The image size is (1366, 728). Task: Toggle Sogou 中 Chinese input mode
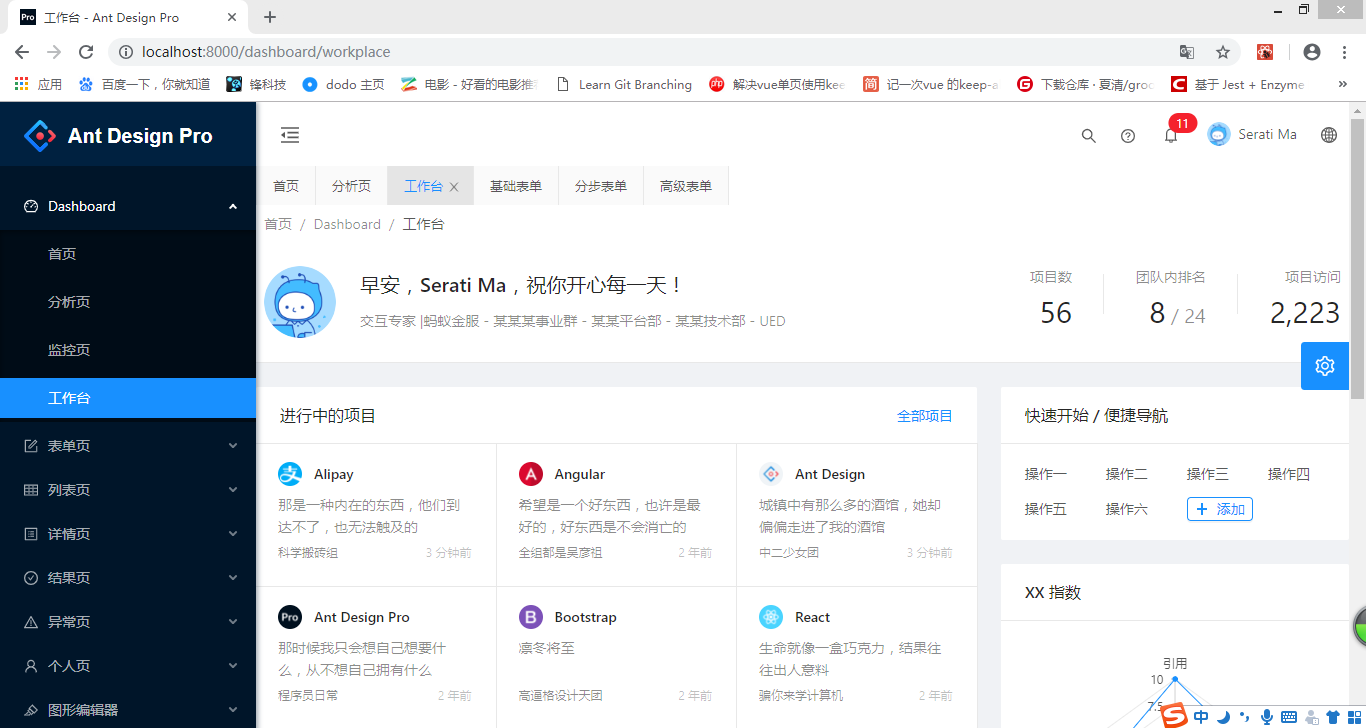click(x=1201, y=716)
